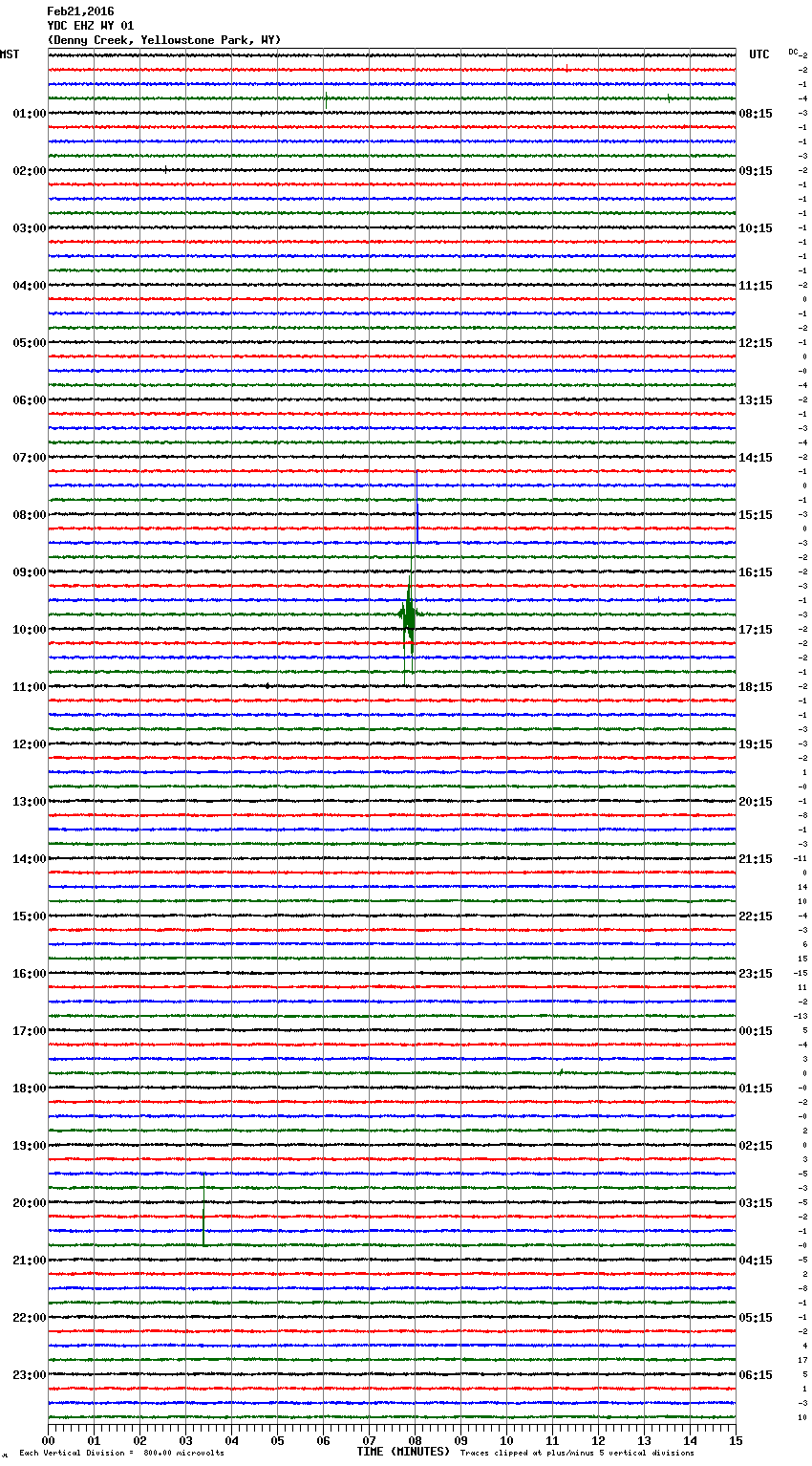Viewport: 812px width, 1466px height.
Task: Select the 22:00 MST time label
Action: coord(30,1318)
